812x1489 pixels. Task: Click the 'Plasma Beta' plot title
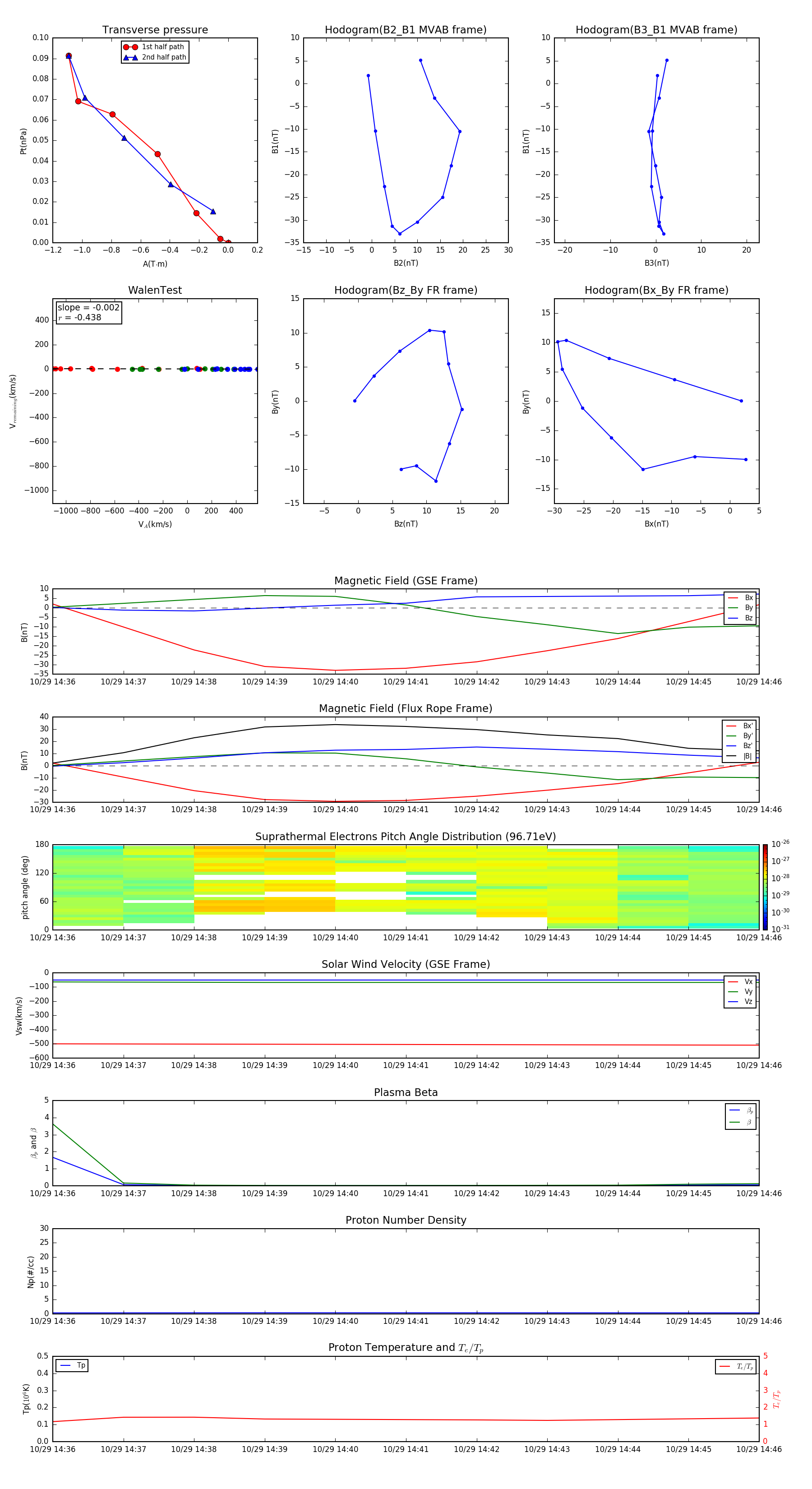pyautogui.click(x=406, y=1092)
